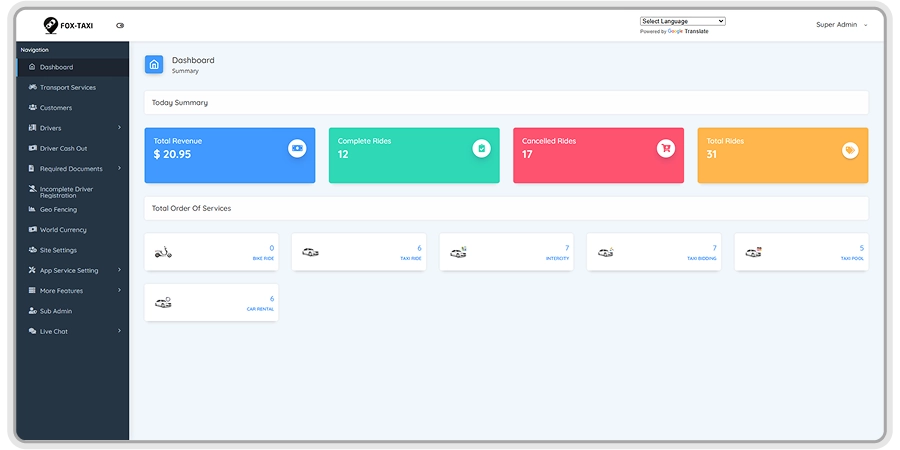Click the Site Settings gears icon
This screenshot has width=900, height=450.
point(32,250)
